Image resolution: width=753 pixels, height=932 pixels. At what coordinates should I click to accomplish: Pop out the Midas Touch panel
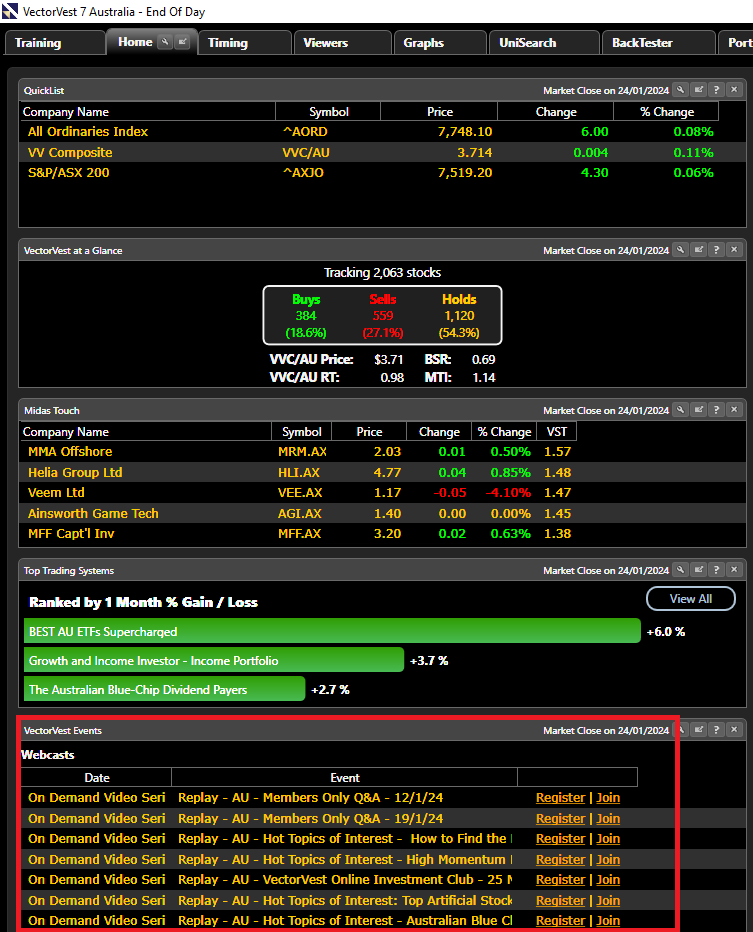699,410
